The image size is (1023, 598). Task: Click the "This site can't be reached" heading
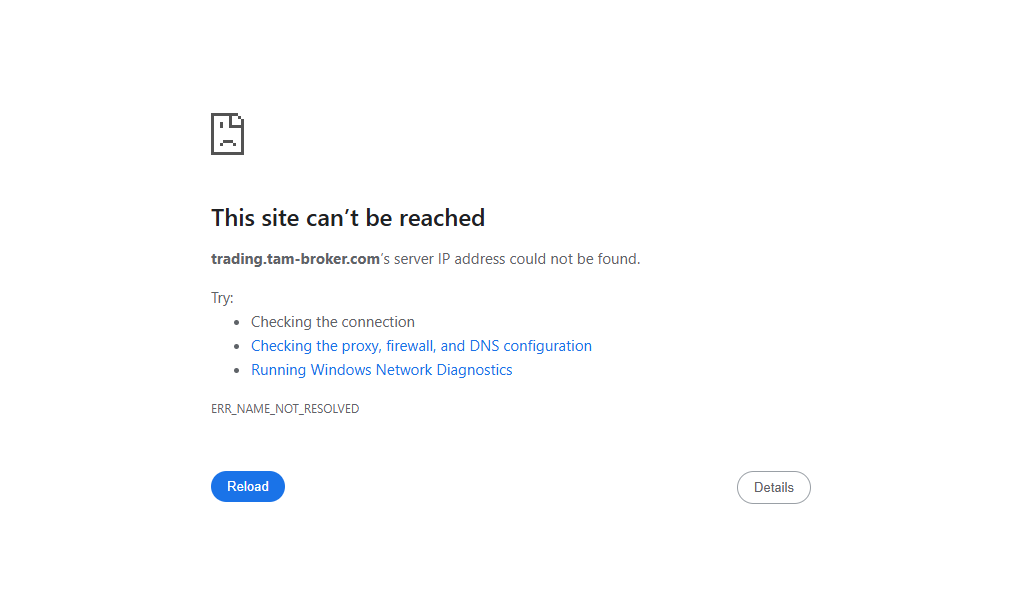click(347, 218)
